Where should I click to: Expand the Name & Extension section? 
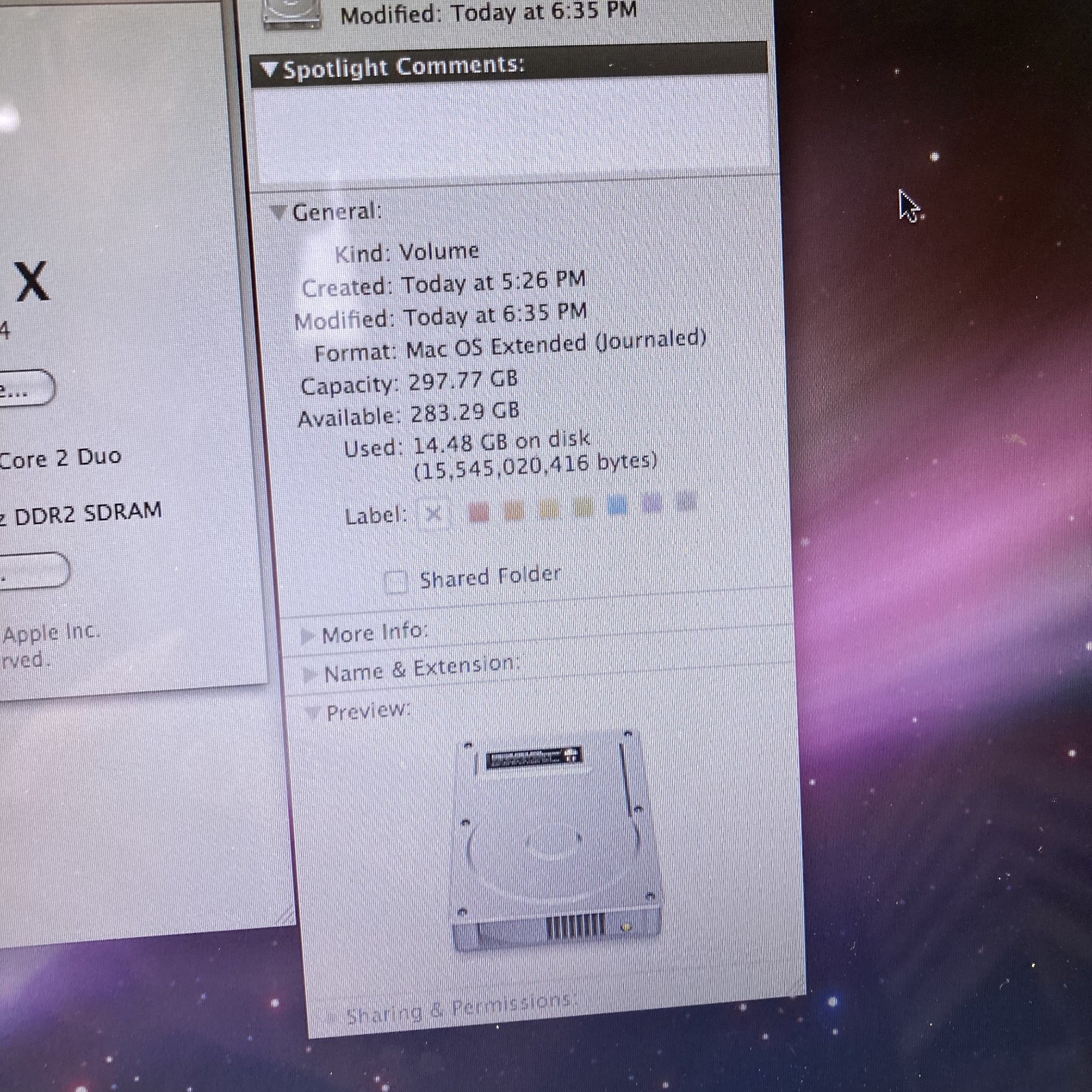point(310,674)
